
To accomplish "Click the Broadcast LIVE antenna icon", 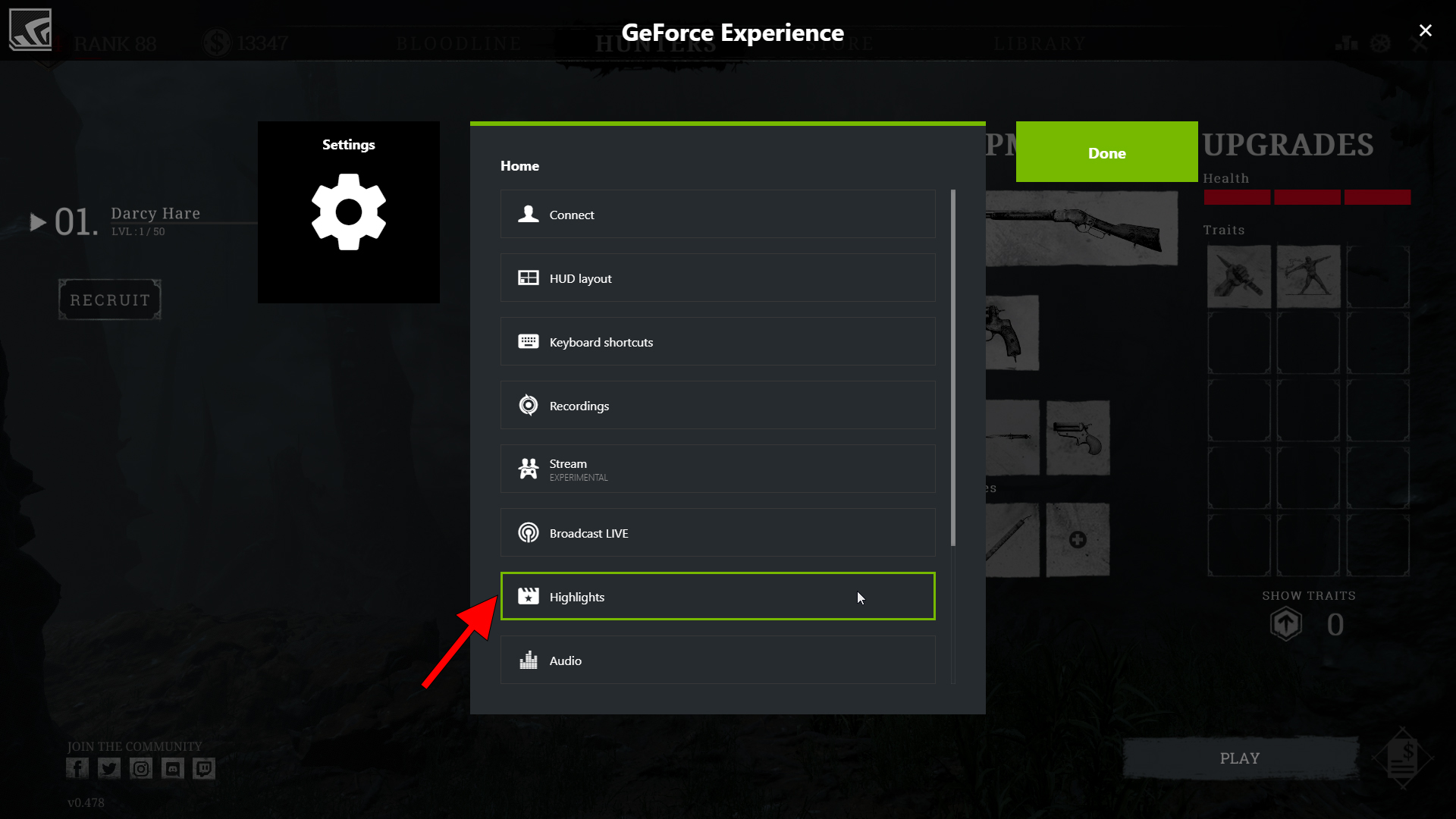I will pos(528,533).
